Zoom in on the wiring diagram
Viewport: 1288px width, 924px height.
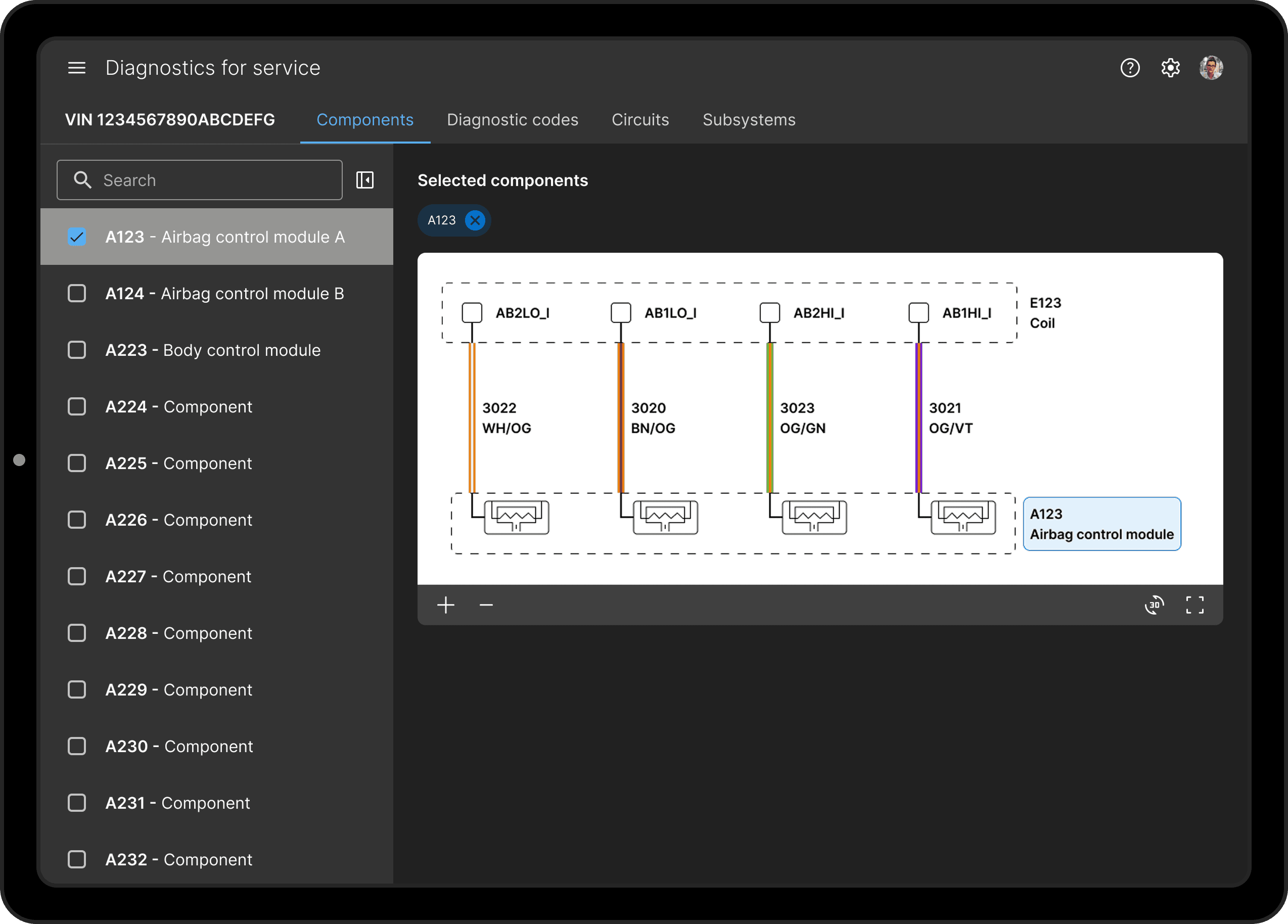point(446,605)
